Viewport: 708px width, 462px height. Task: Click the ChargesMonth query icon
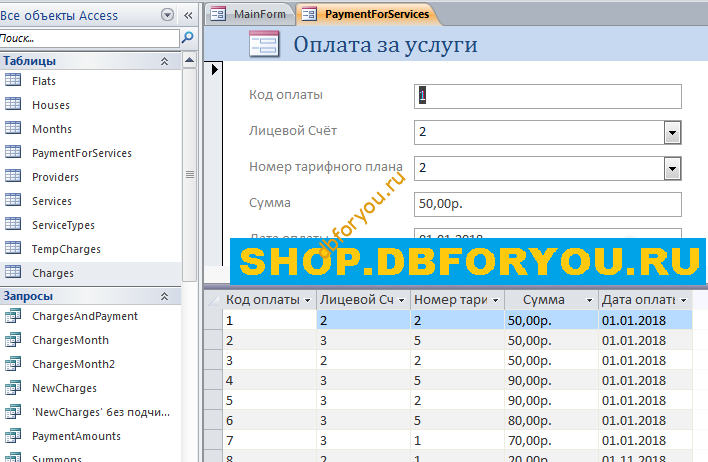tap(13, 340)
